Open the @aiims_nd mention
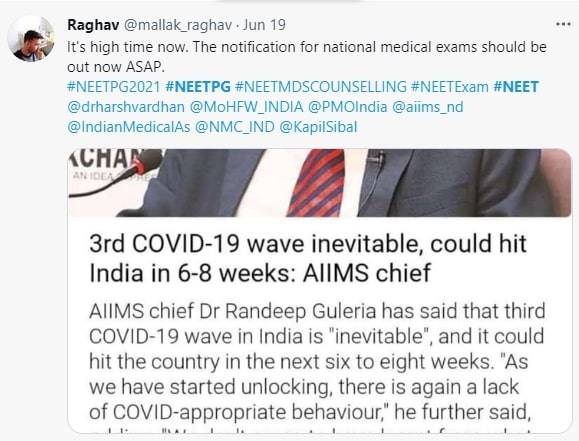The image size is (579, 441). 428,107
